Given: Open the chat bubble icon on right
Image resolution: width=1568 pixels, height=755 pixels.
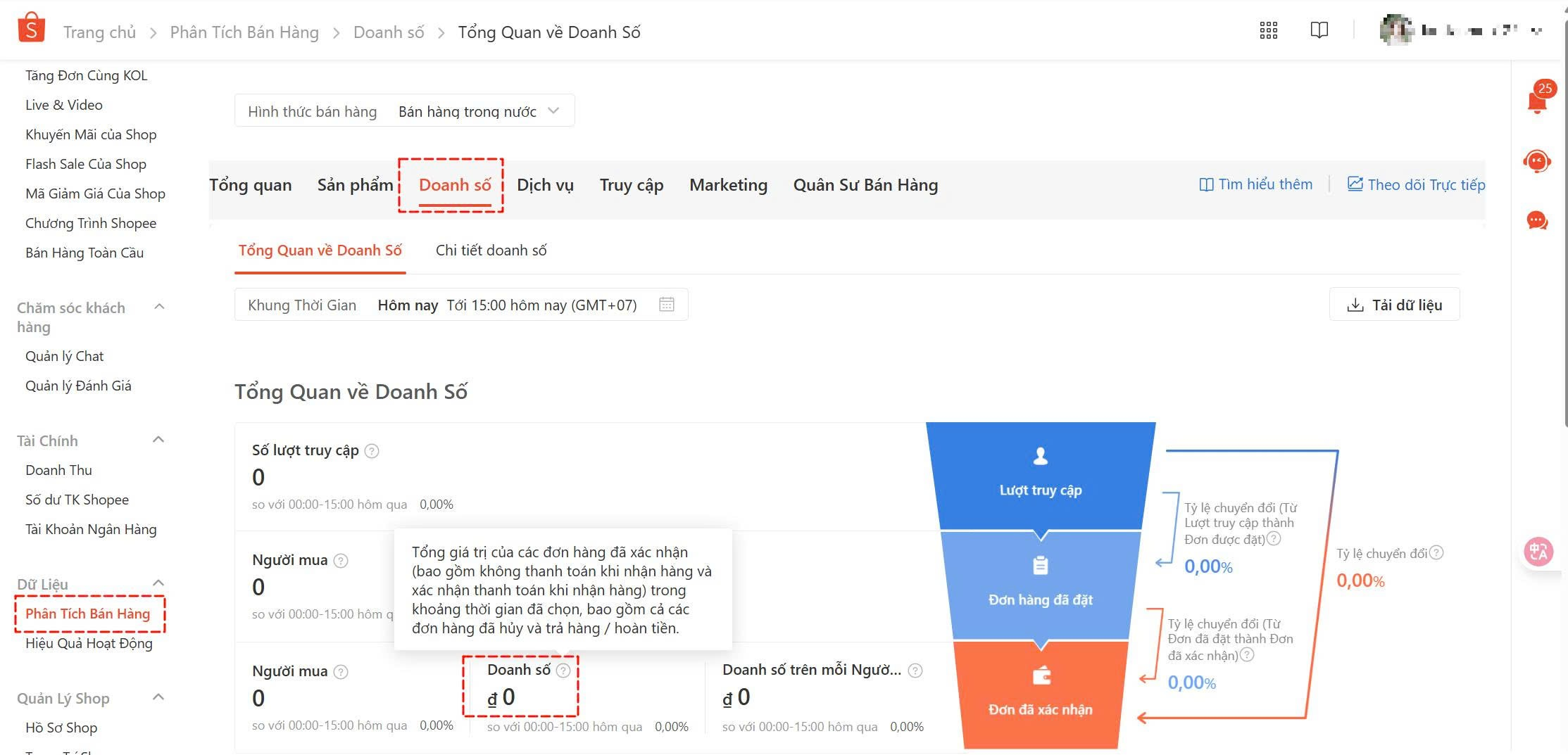Looking at the screenshot, I should click(1536, 221).
